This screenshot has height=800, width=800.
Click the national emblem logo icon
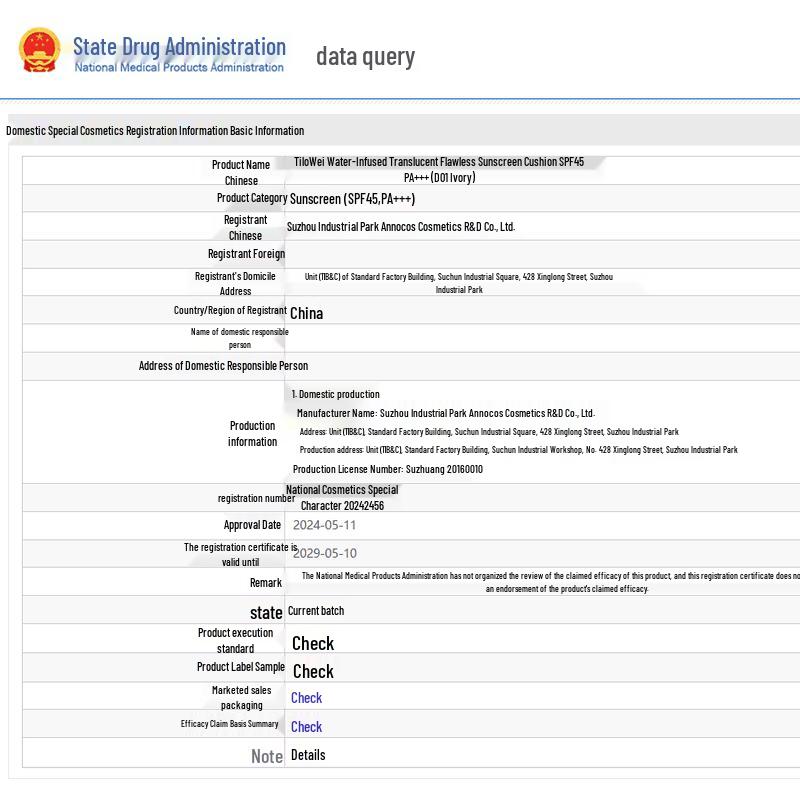click(x=39, y=50)
